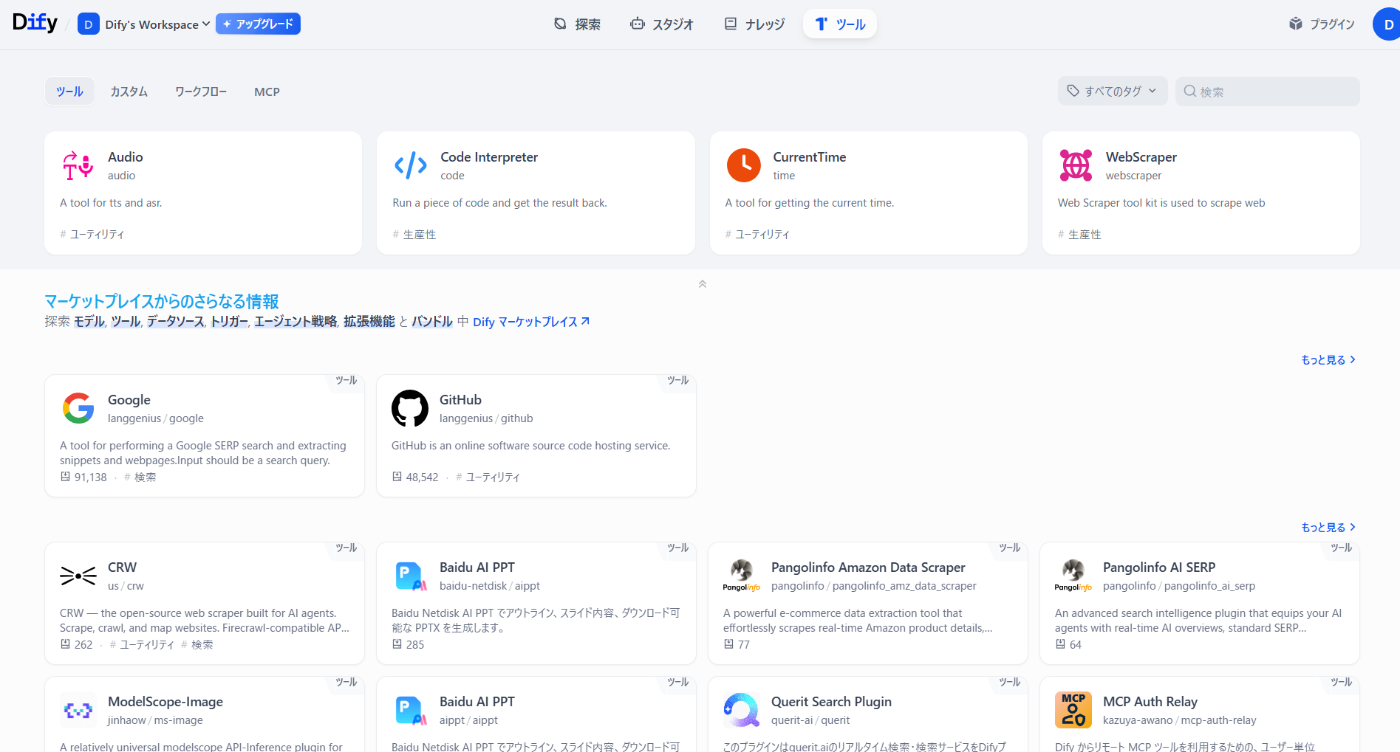Open the Dify's Workspace dropdown
The width and height of the screenshot is (1400, 752).
[144, 24]
